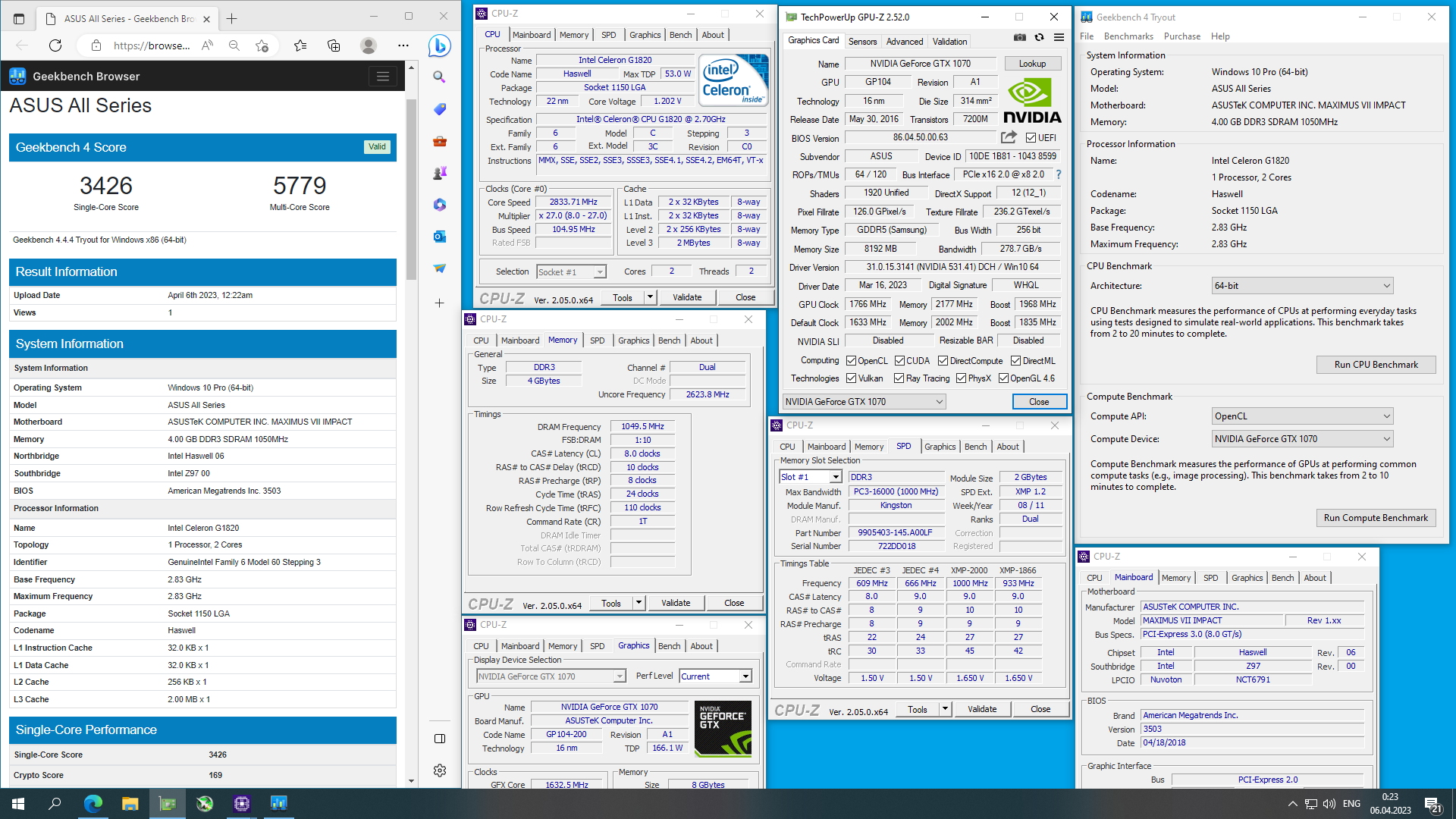Screen dimensions: 1456x819
Task: Open GPU selection dropdown in GPU-Z
Action: [864, 402]
